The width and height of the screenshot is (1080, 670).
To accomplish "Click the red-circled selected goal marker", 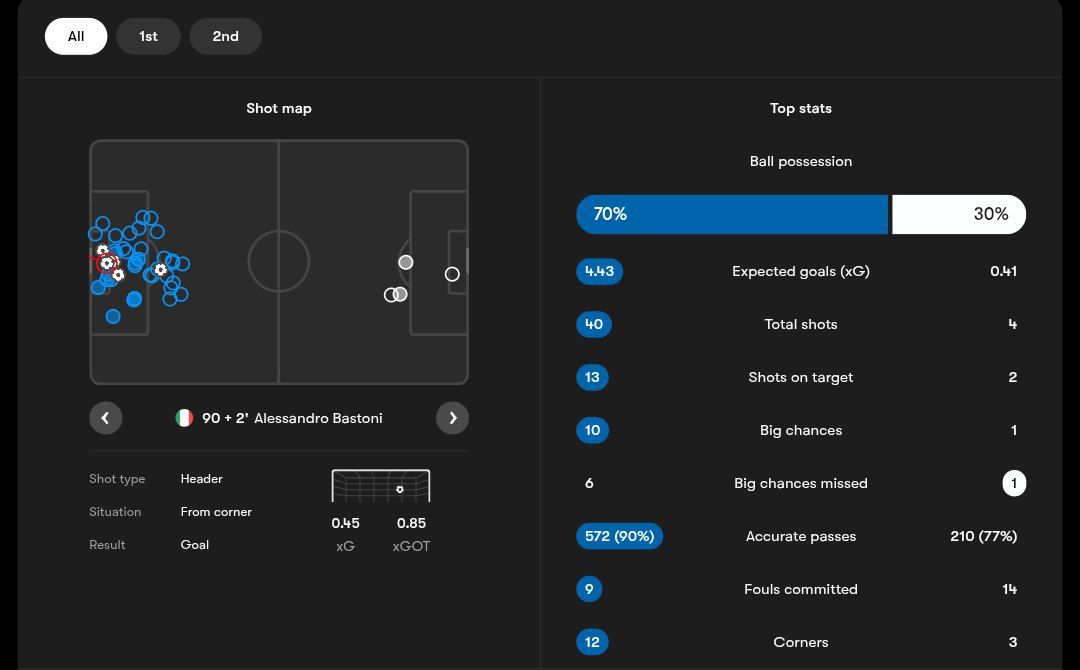I will coord(106,263).
